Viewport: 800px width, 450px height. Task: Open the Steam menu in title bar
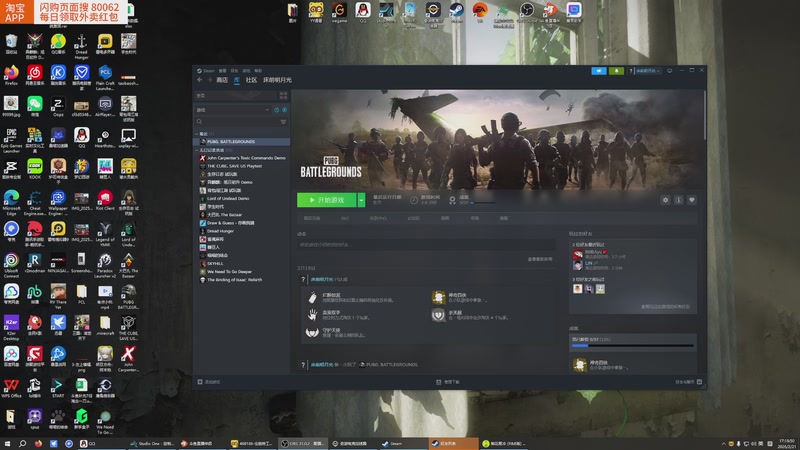[x=206, y=70]
